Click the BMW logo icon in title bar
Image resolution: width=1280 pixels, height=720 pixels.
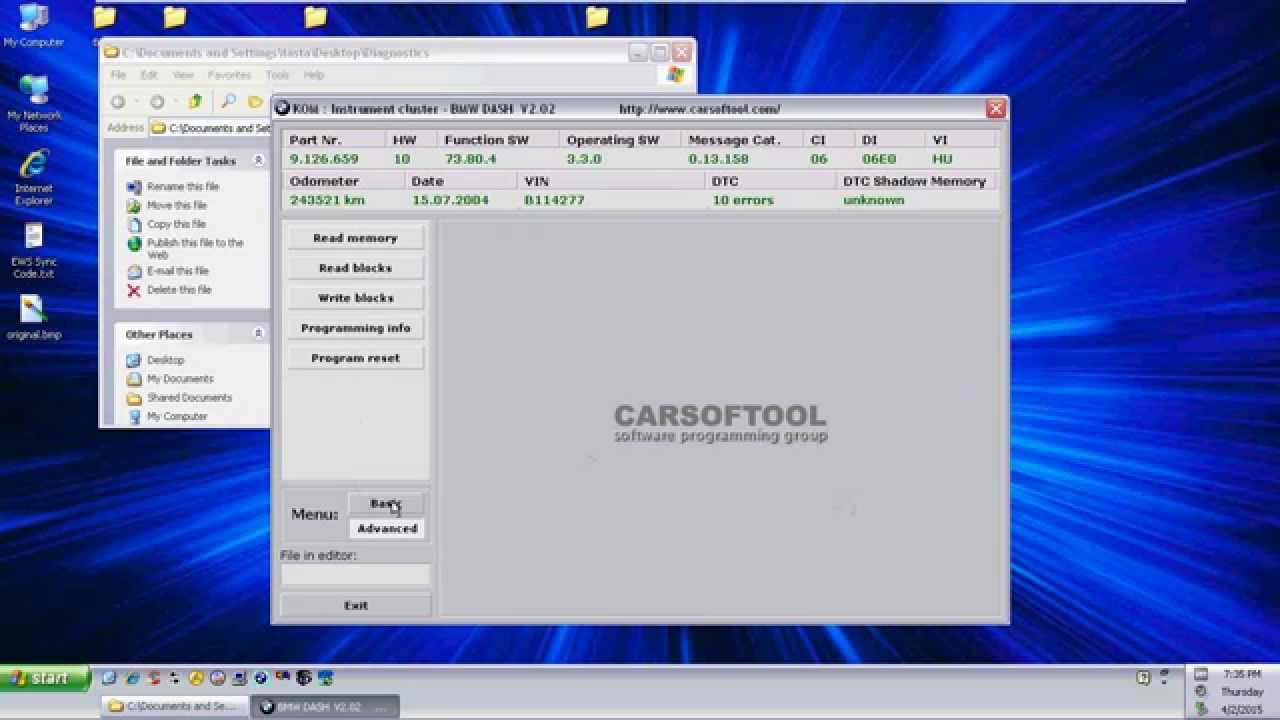click(x=282, y=109)
